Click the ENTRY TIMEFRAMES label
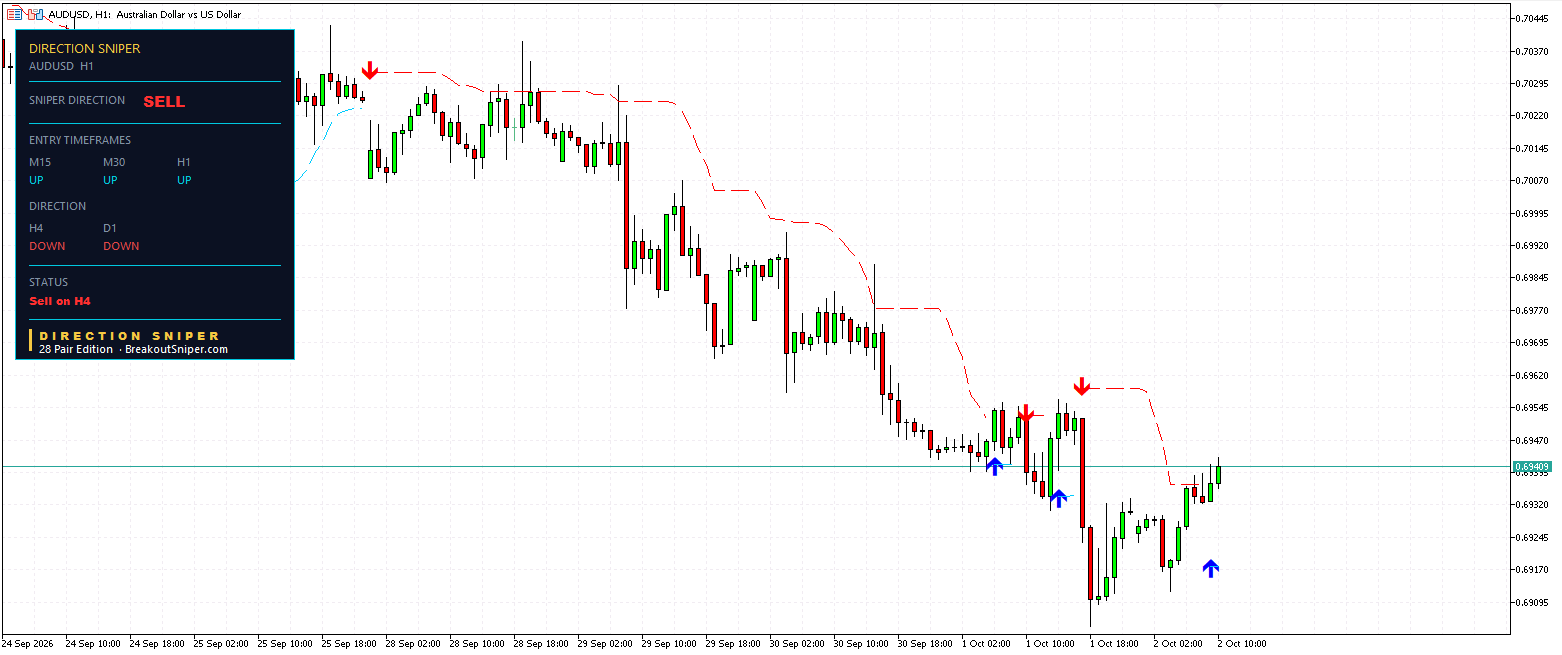This screenshot has height=655, width=1562. point(80,140)
